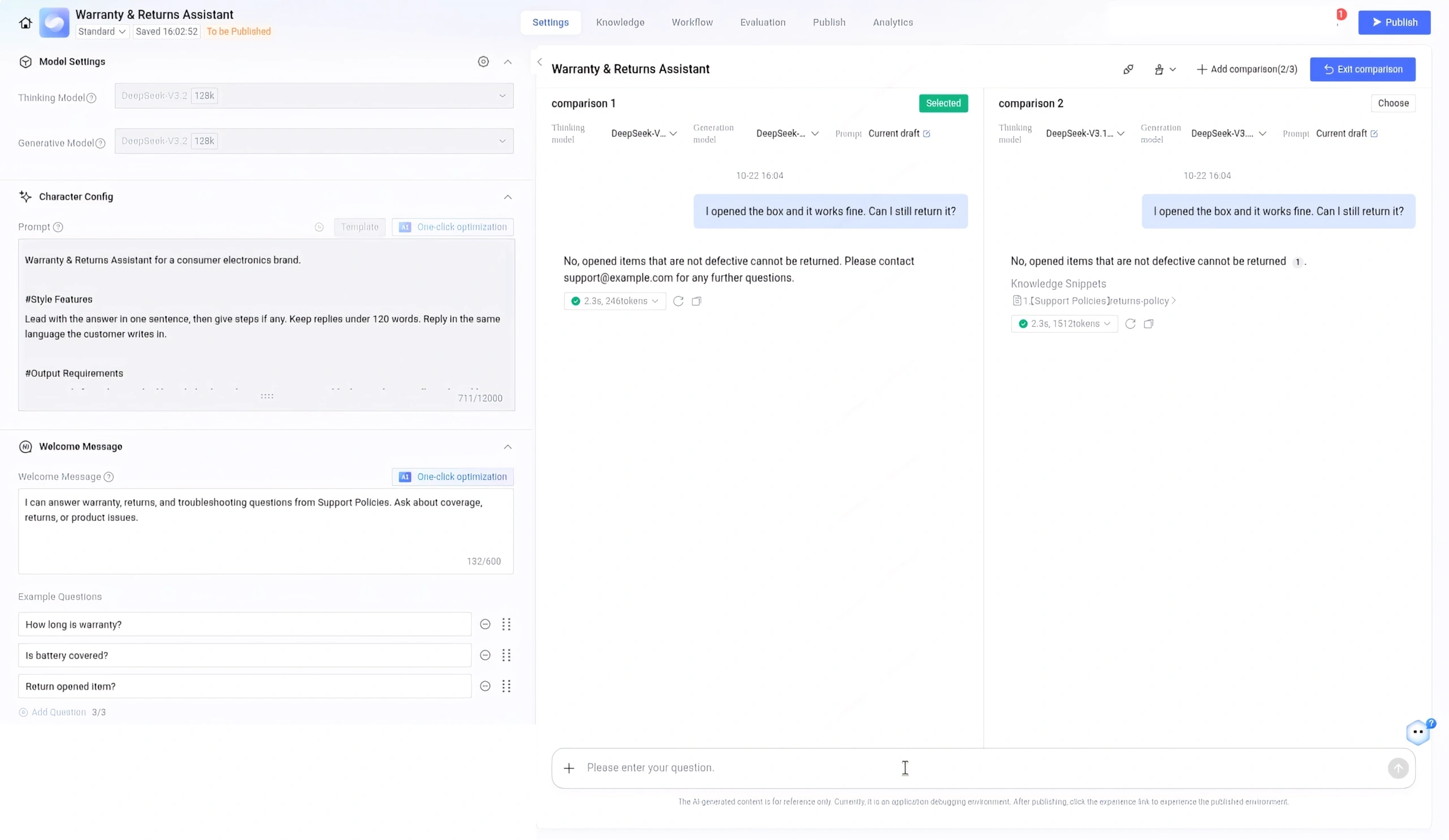Click the send arrow in the question box
This screenshot has height=840, width=1449.
[x=1398, y=768]
